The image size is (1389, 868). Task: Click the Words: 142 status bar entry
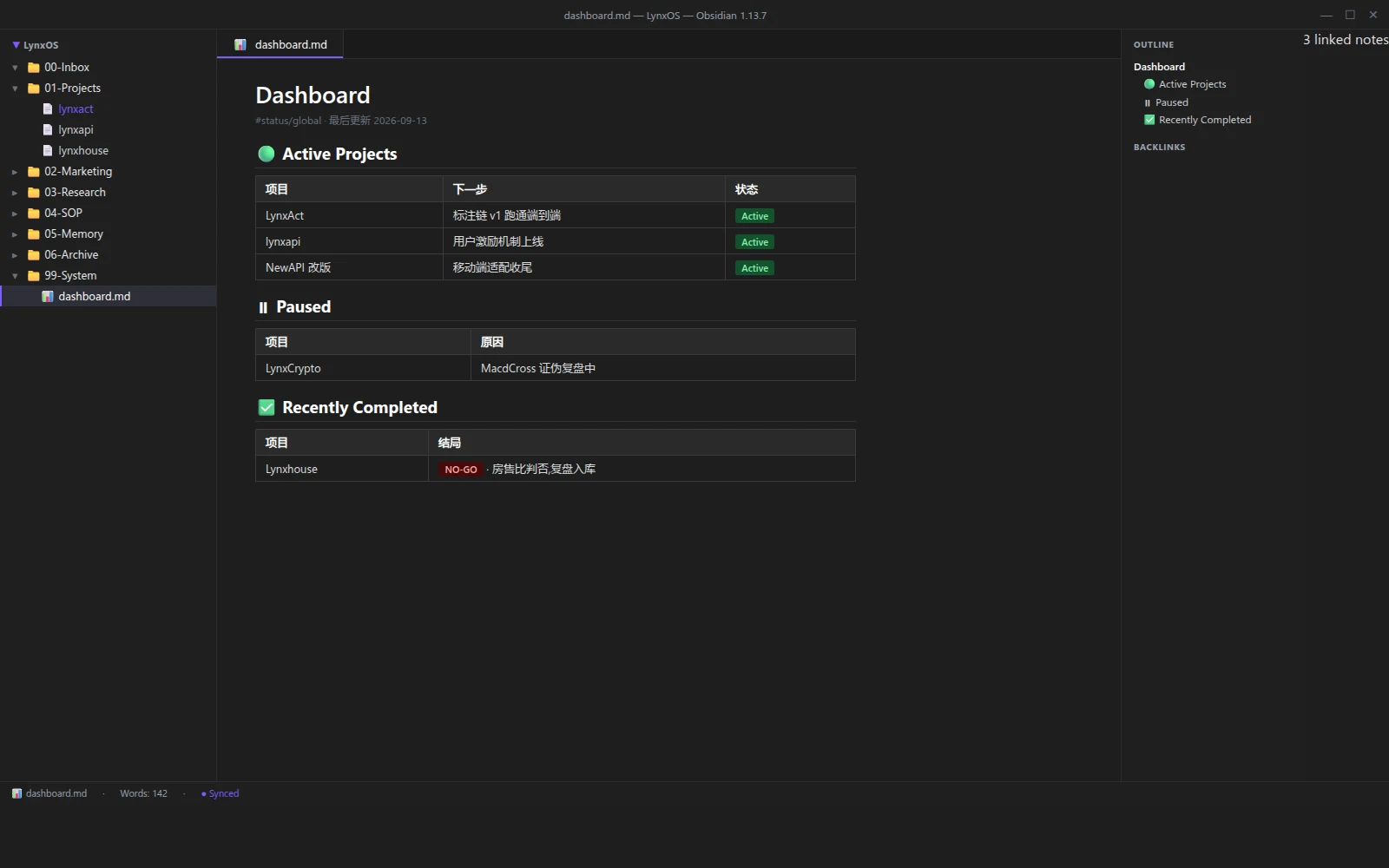[143, 793]
